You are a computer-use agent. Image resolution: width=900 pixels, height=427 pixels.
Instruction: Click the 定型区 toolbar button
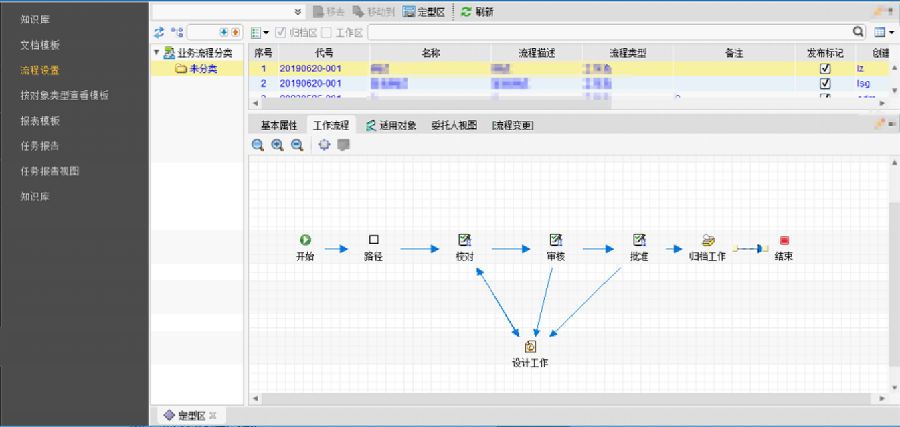pyautogui.click(x=424, y=12)
